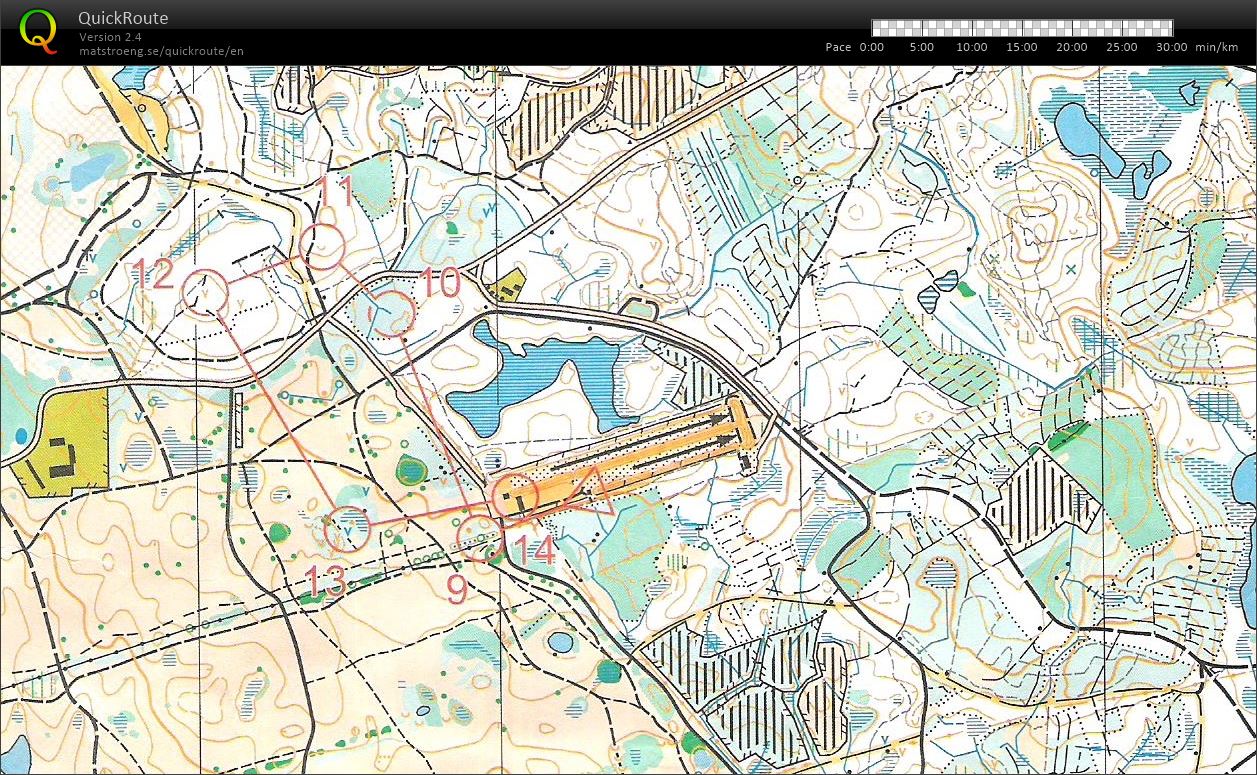Click control circle 14 near the arena
The image size is (1257, 775).
516,497
